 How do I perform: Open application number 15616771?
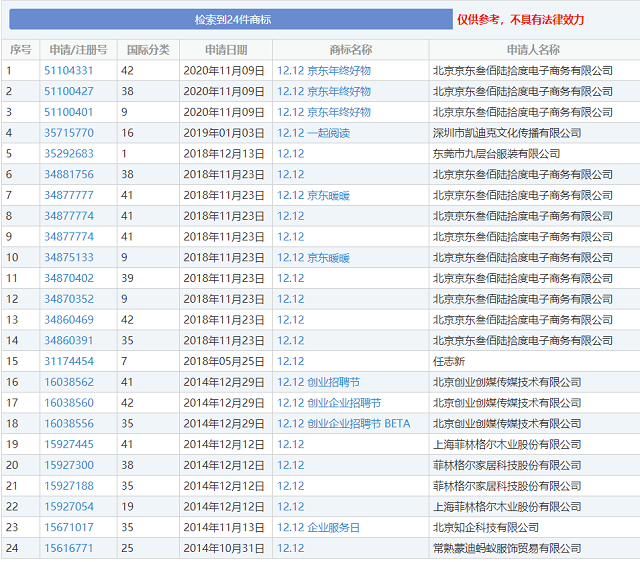[69, 549]
